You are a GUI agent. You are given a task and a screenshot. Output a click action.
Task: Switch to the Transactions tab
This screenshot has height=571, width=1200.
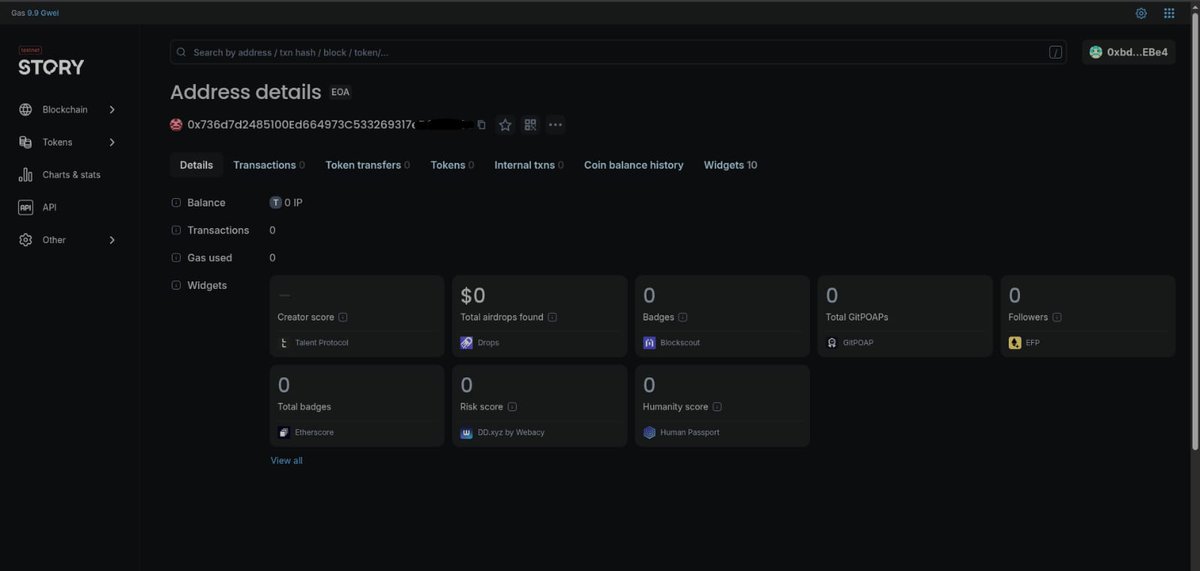pos(269,165)
